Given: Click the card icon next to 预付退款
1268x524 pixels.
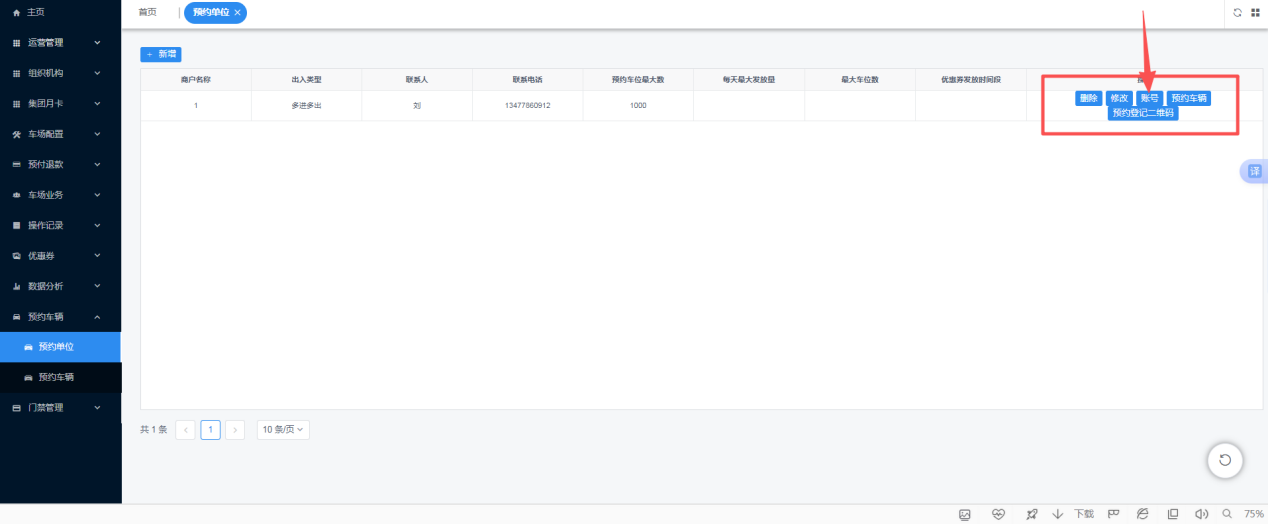Looking at the screenshot, I should (x=16, y=164).
